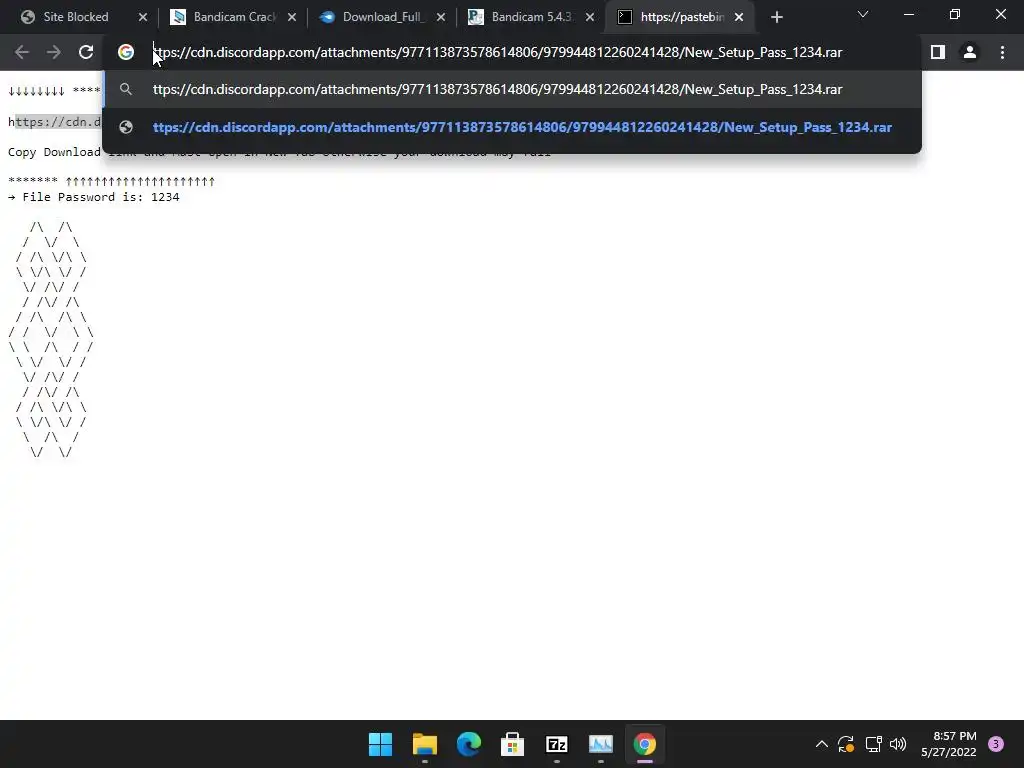Reload the current page
Image resolution: width=1024 pixels, height=768 pixels.
[86, 52]
